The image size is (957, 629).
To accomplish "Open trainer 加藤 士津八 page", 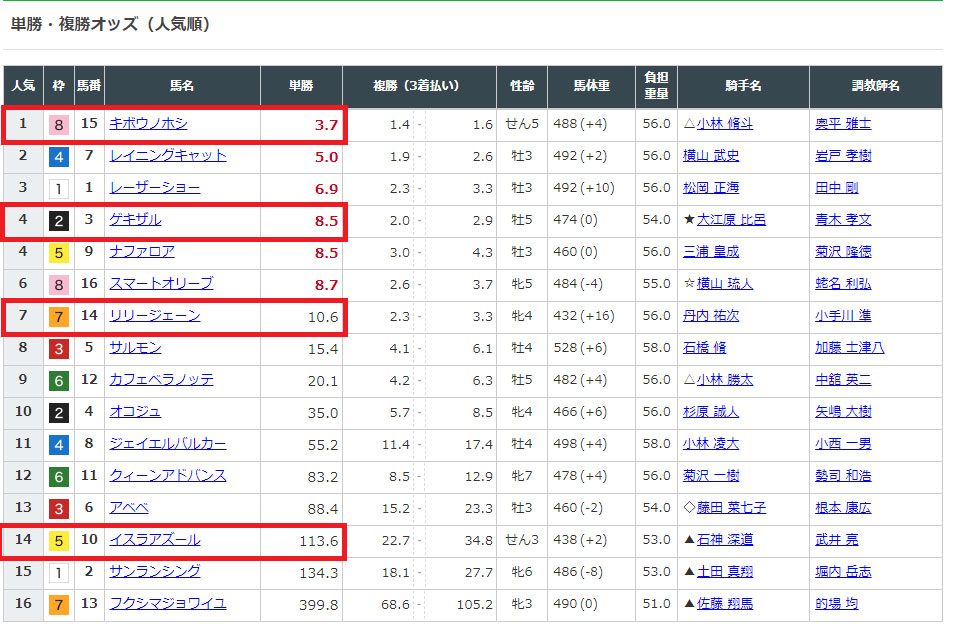I will click(849, 348).
